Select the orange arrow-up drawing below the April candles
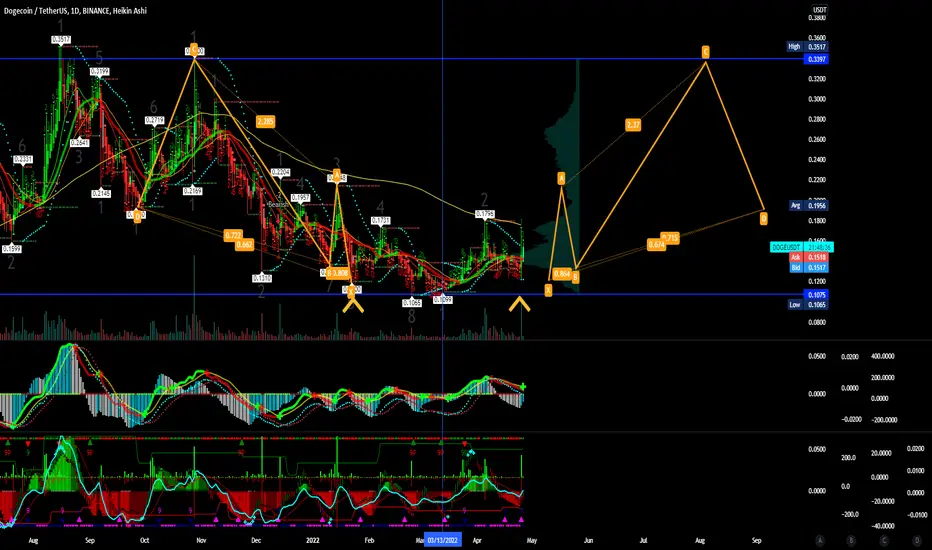Image resolution: width=932 pixels, height=550 pixels. pos(519,305)
